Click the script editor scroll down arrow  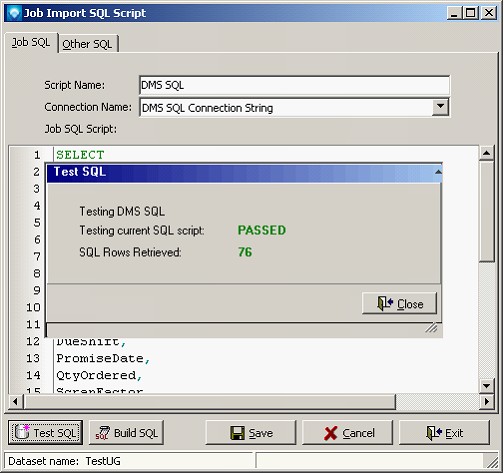pyautogui.click(x=487, y=386)
